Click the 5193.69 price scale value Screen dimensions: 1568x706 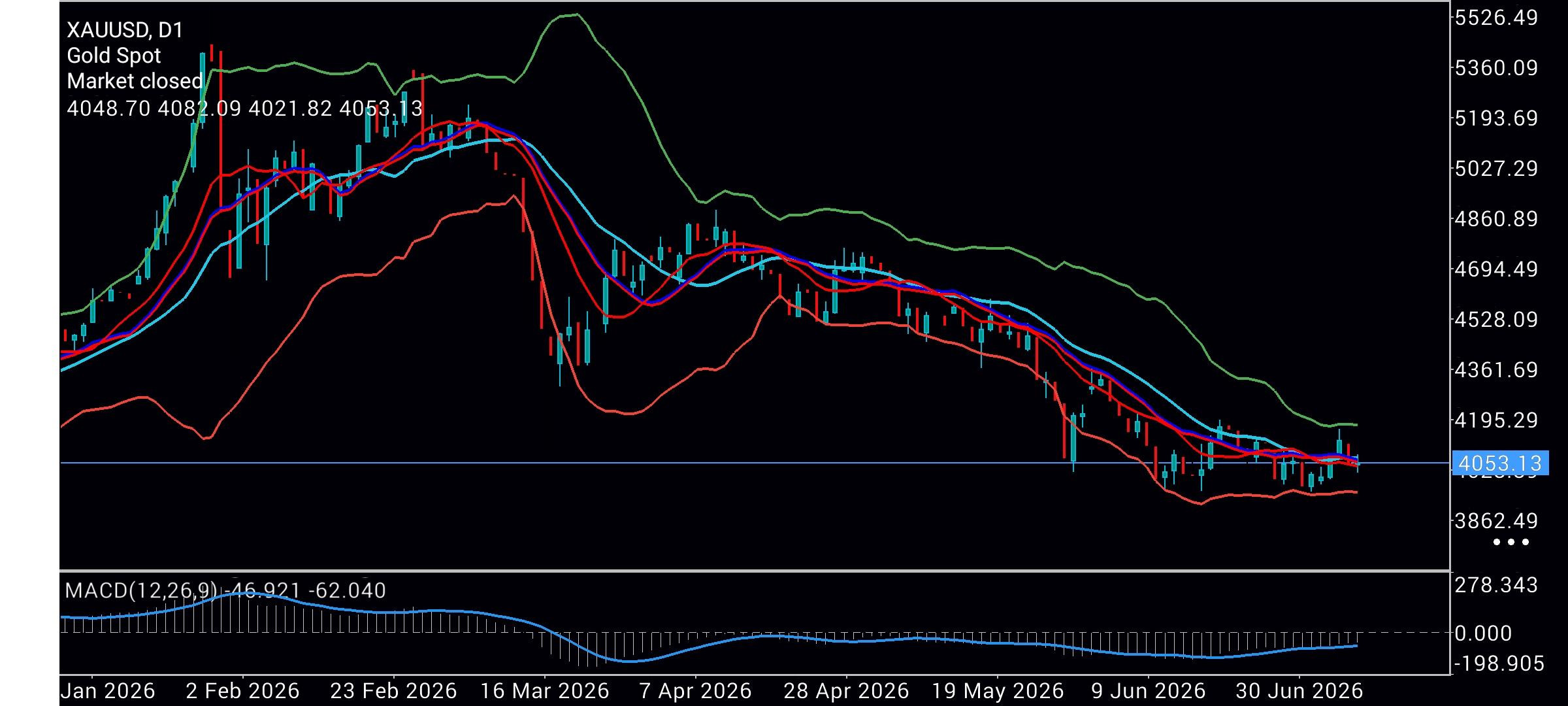(x=1496, y=118)
